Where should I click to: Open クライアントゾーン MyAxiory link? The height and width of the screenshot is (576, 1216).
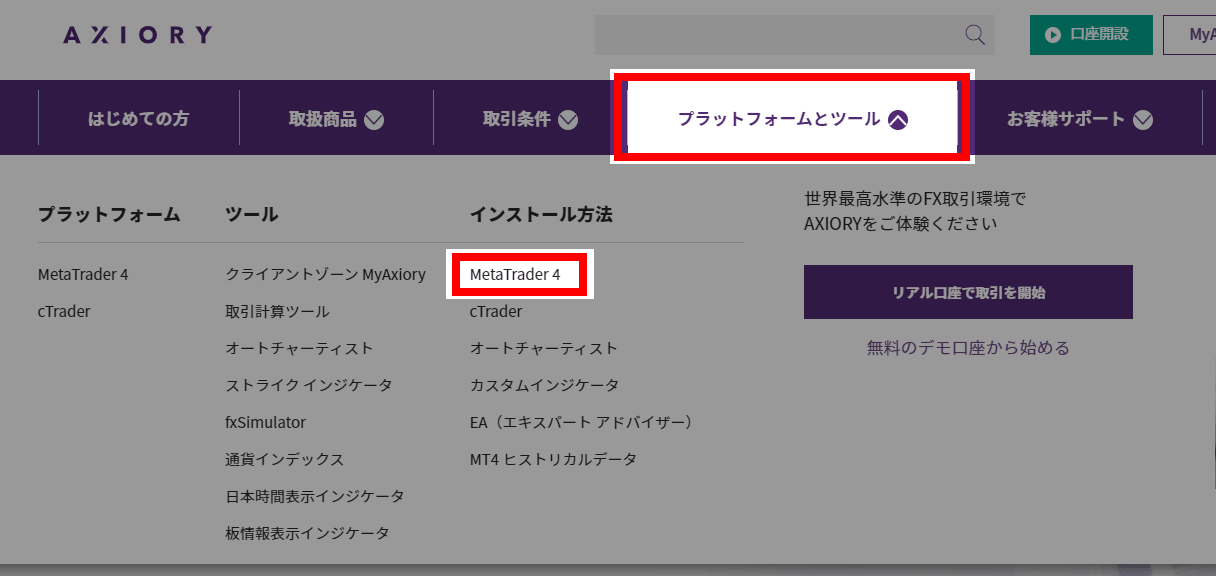click(325, 274)
